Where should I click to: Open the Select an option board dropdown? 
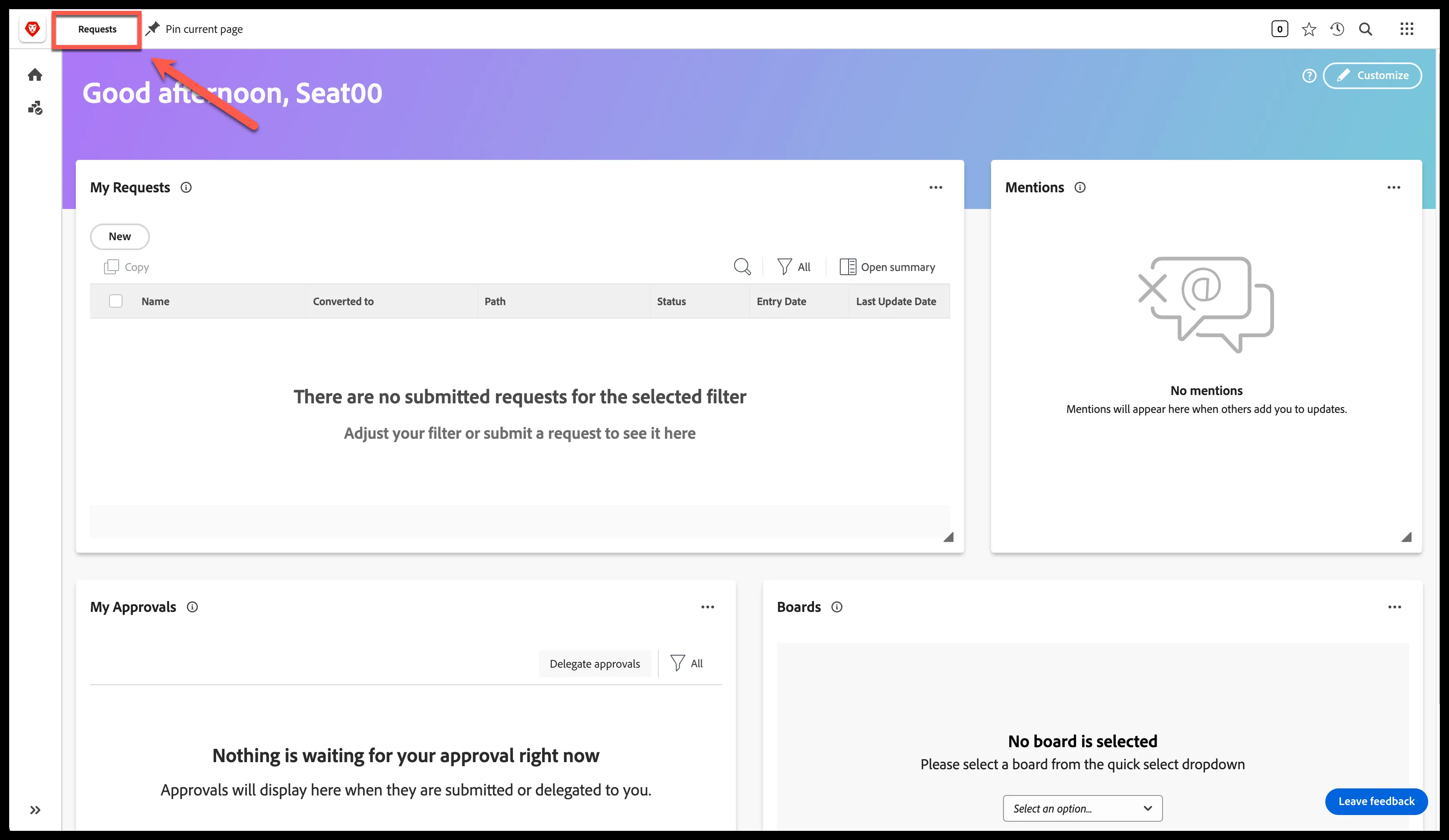click(x=1082, y=808)
